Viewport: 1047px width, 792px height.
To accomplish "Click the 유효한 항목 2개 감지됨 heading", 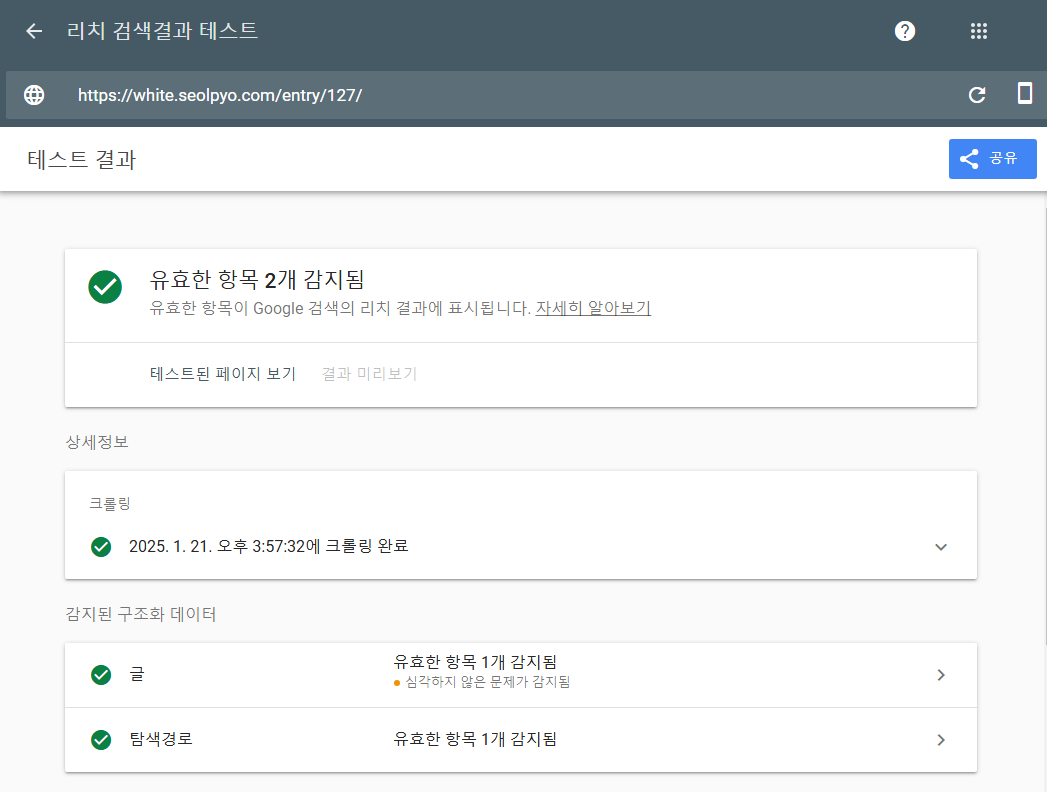I will (x=257, y=279).
